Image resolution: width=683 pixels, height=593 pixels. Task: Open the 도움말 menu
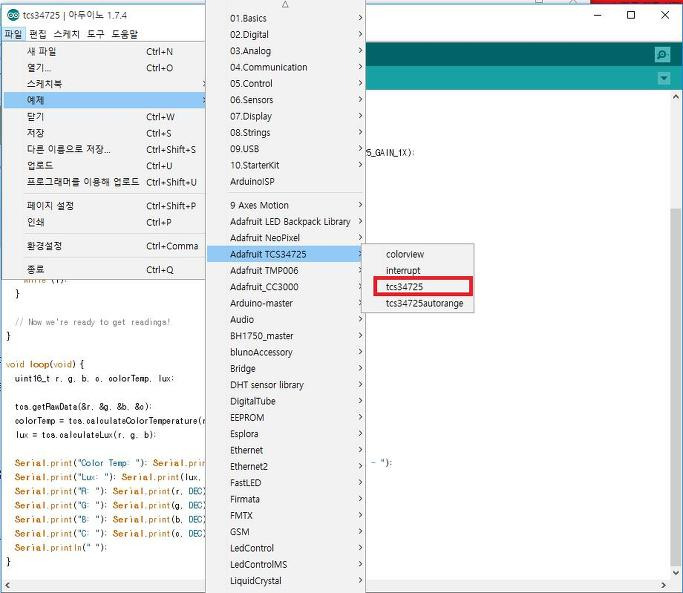tap(125, 34)
